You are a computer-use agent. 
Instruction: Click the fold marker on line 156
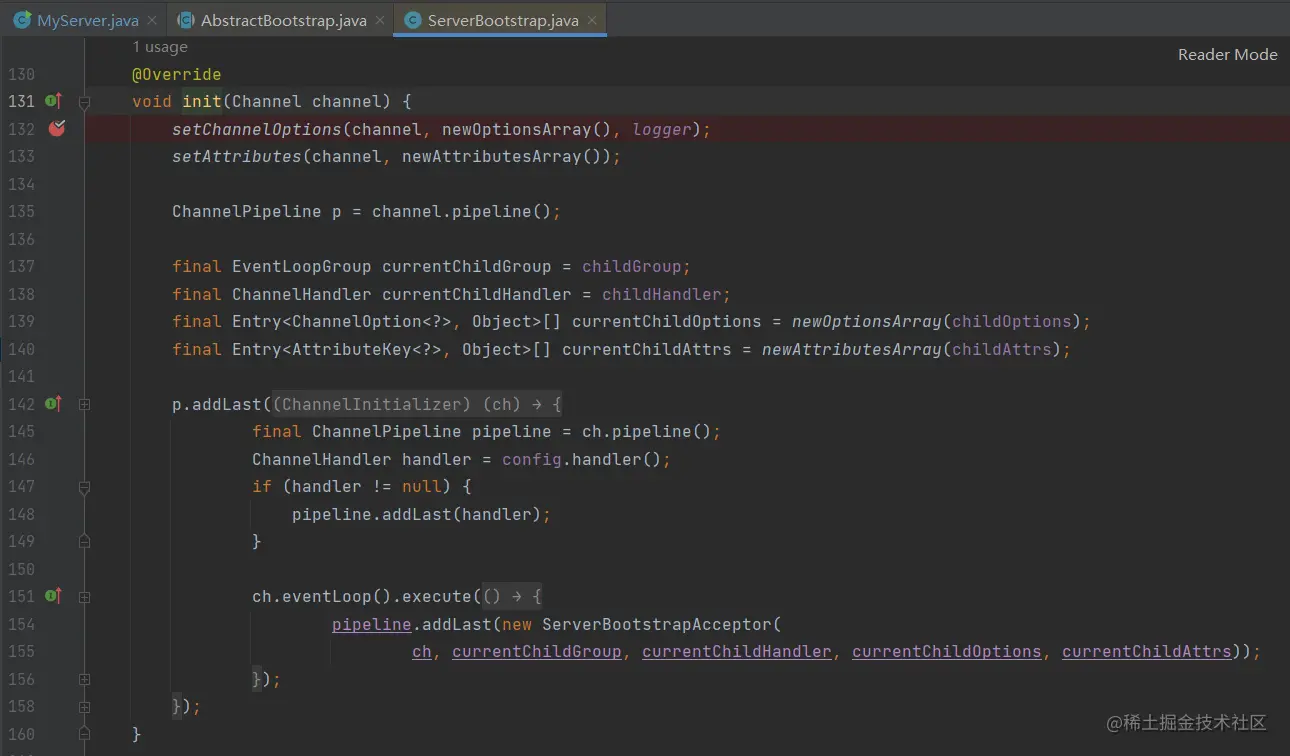tap(84, 679)
